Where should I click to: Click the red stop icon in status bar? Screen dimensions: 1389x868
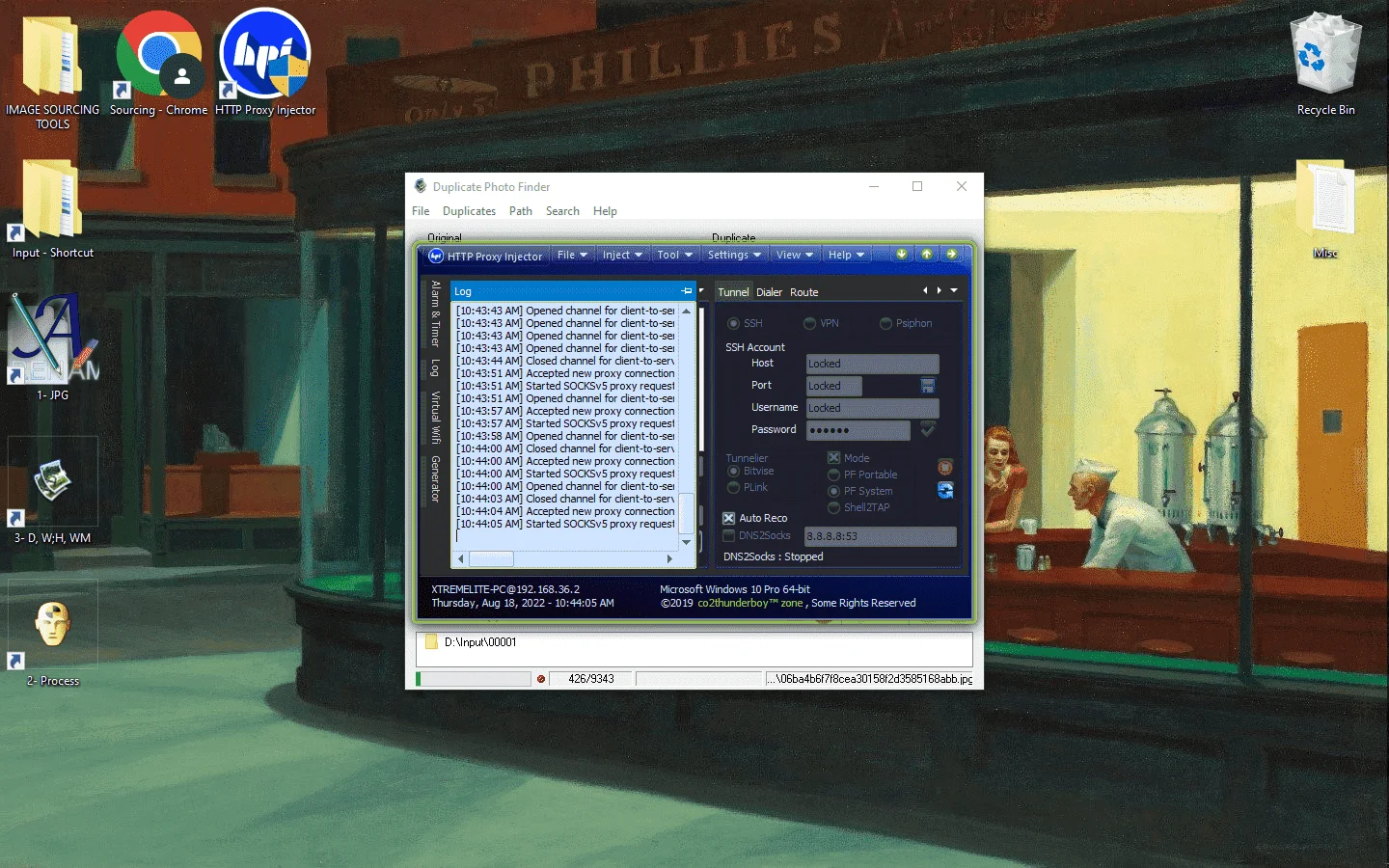[541, 679]
